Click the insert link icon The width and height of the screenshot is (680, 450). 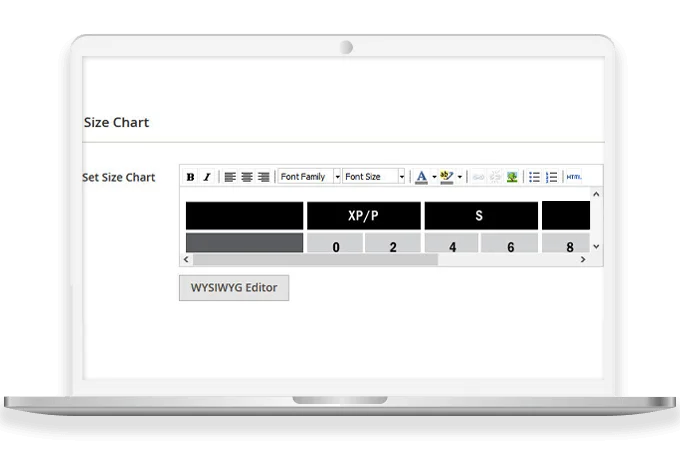pos(478,177)
